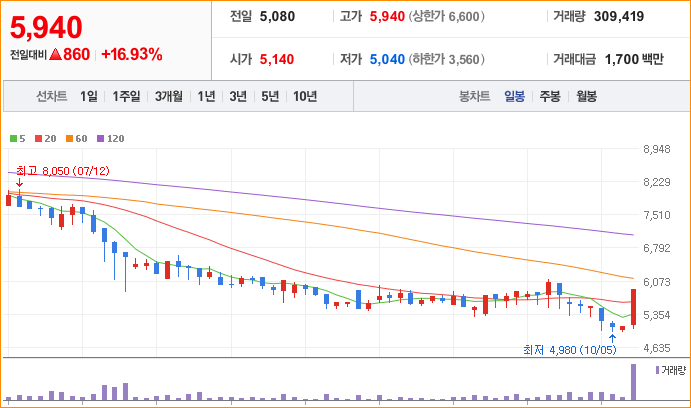Screen dimensions: 691x408
Task: Click the current price 5,940
Action: (x=46, y=27)
